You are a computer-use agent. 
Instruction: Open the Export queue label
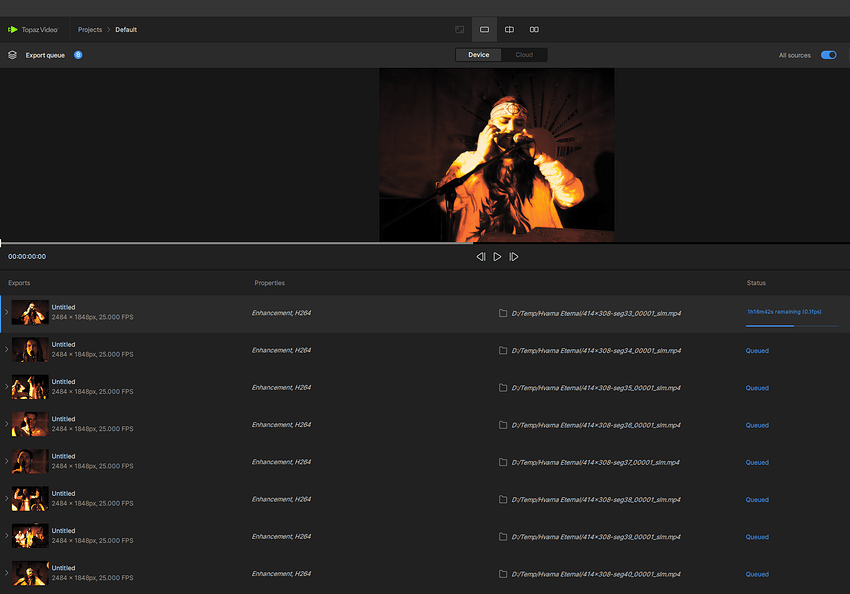click(45, 55)
